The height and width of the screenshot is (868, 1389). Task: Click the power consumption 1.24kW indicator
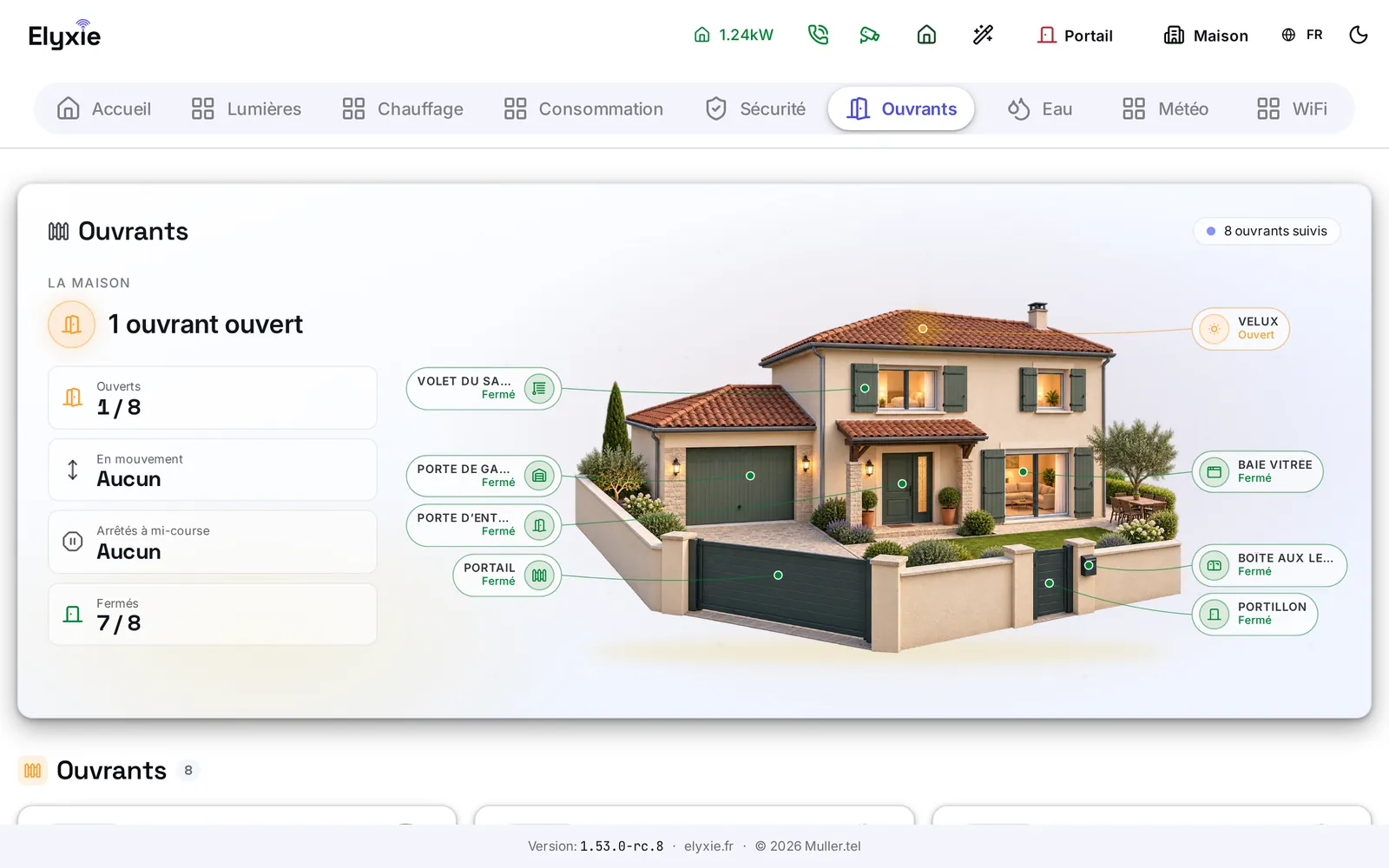point(734,35)
